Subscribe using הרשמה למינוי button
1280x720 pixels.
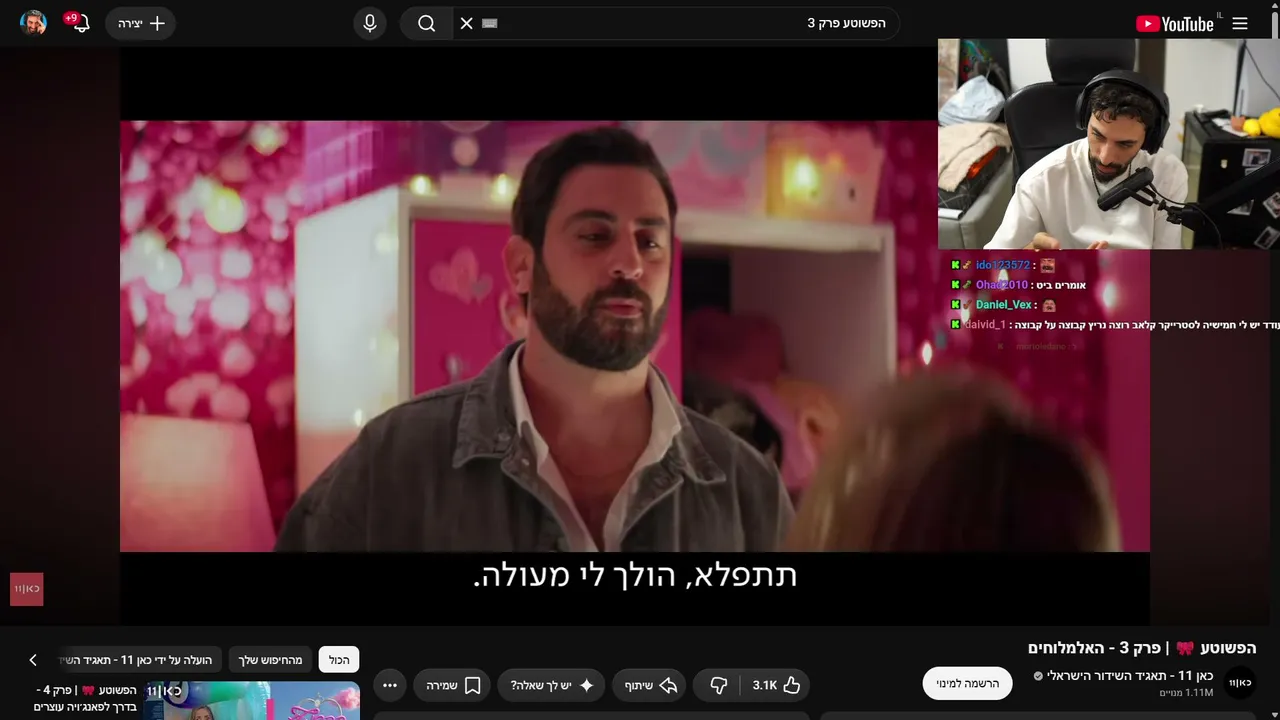point(967,684)
